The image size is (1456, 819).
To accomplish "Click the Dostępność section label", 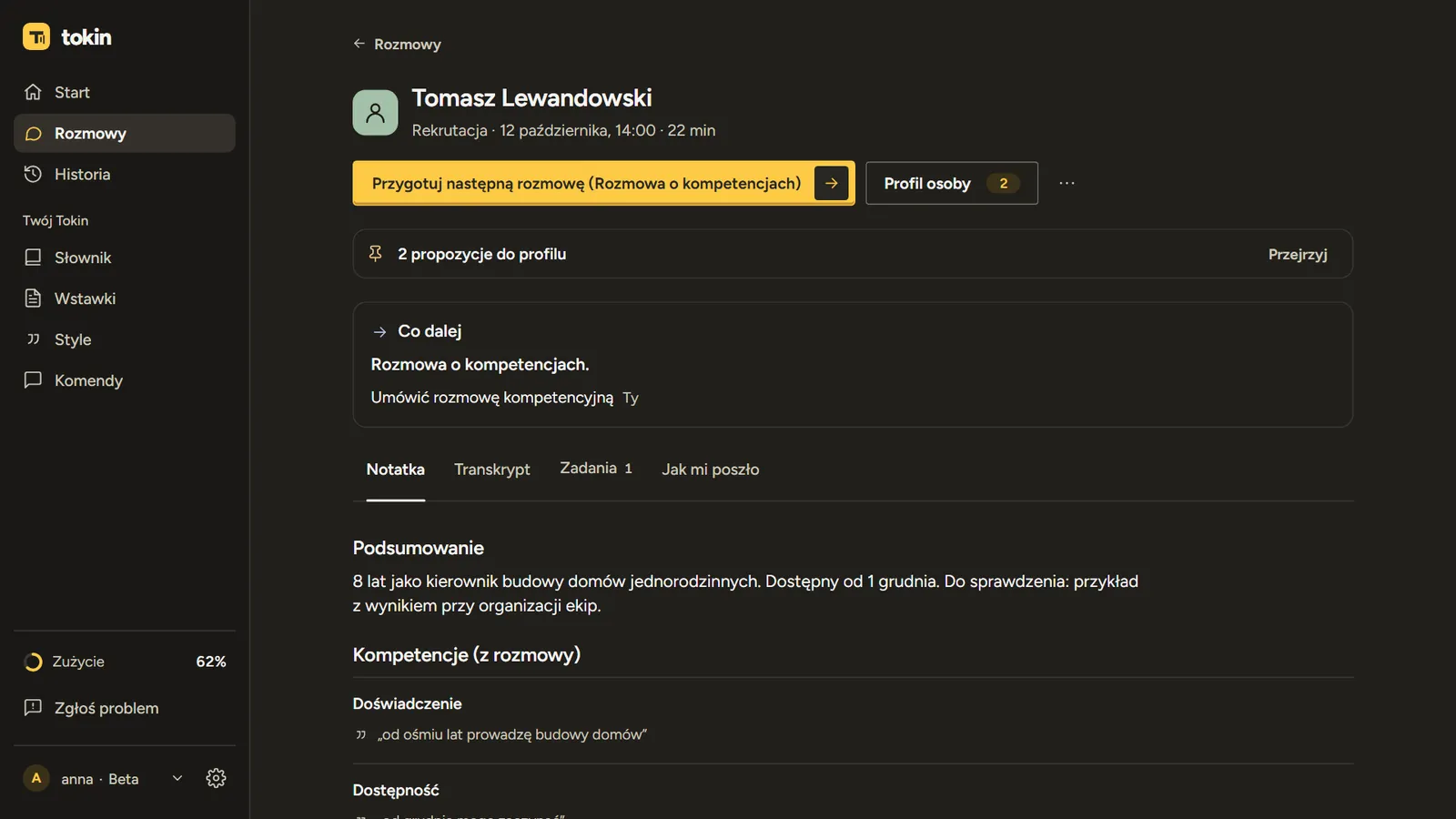I will [x=396, y=790].
